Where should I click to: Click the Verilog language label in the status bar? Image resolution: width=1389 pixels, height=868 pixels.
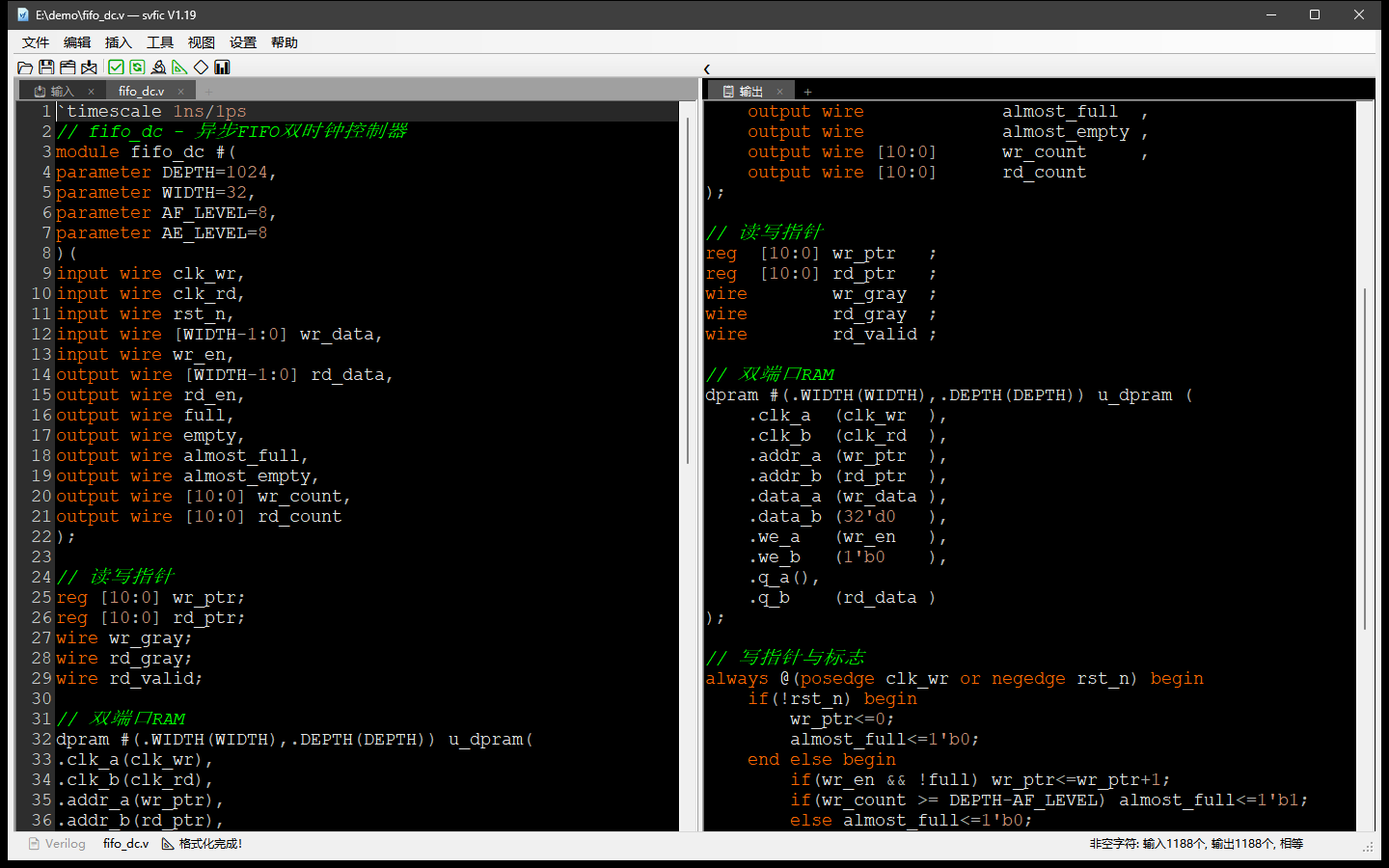(66, 844)
